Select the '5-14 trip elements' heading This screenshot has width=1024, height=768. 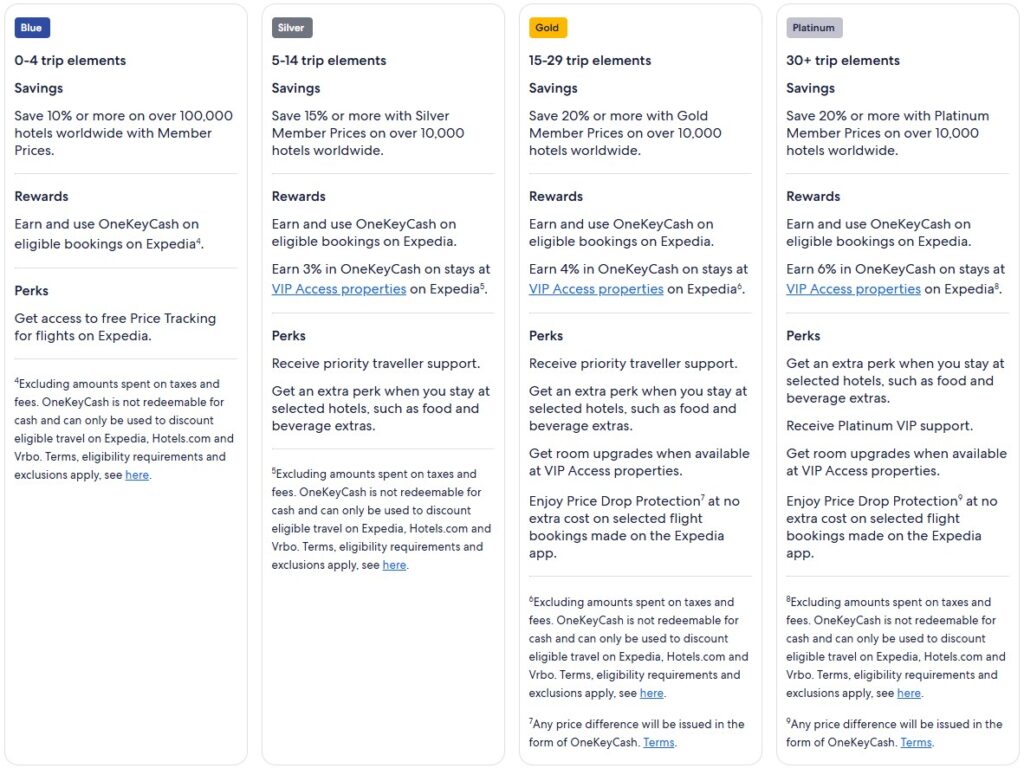click(329, 61)
